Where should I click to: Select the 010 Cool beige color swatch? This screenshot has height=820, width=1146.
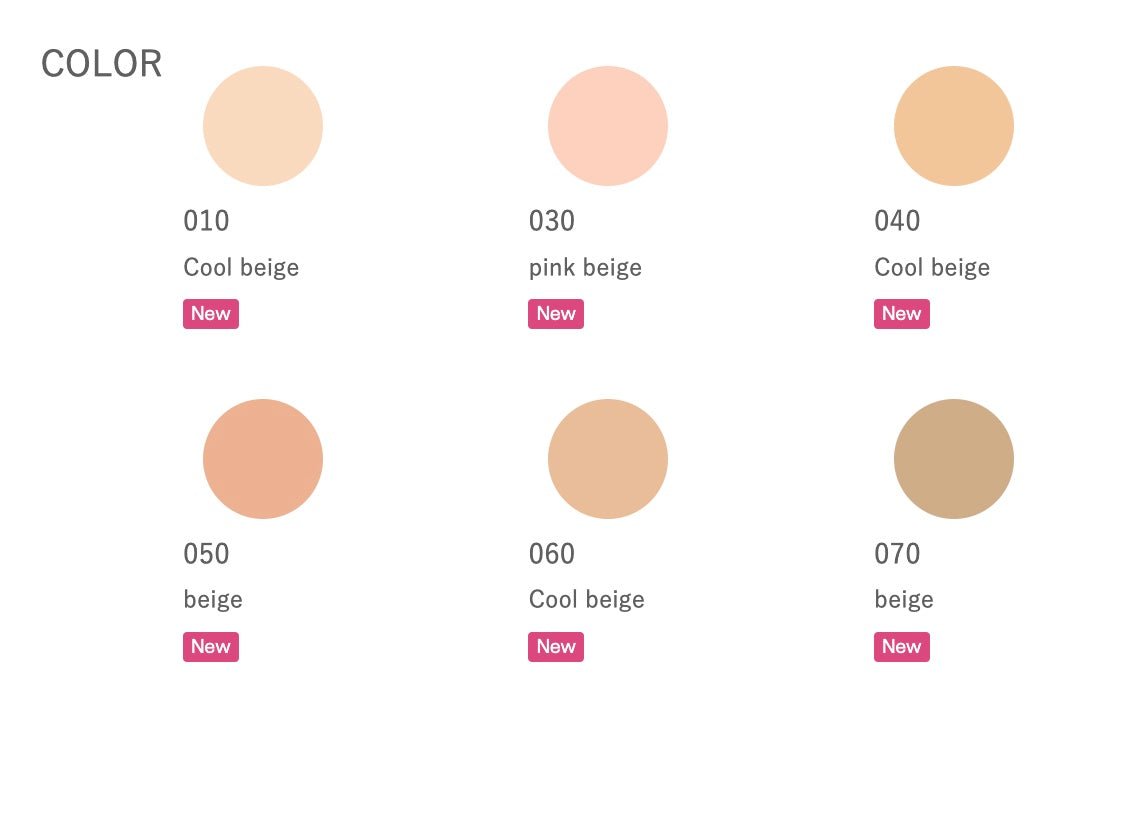click(x=263, y=126)
